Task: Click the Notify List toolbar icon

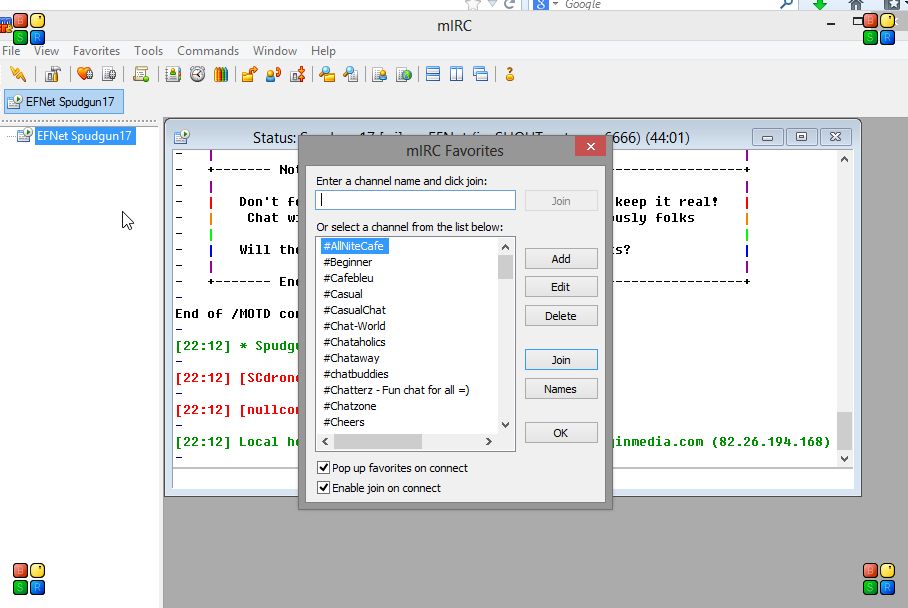Action: click(380, 74)
